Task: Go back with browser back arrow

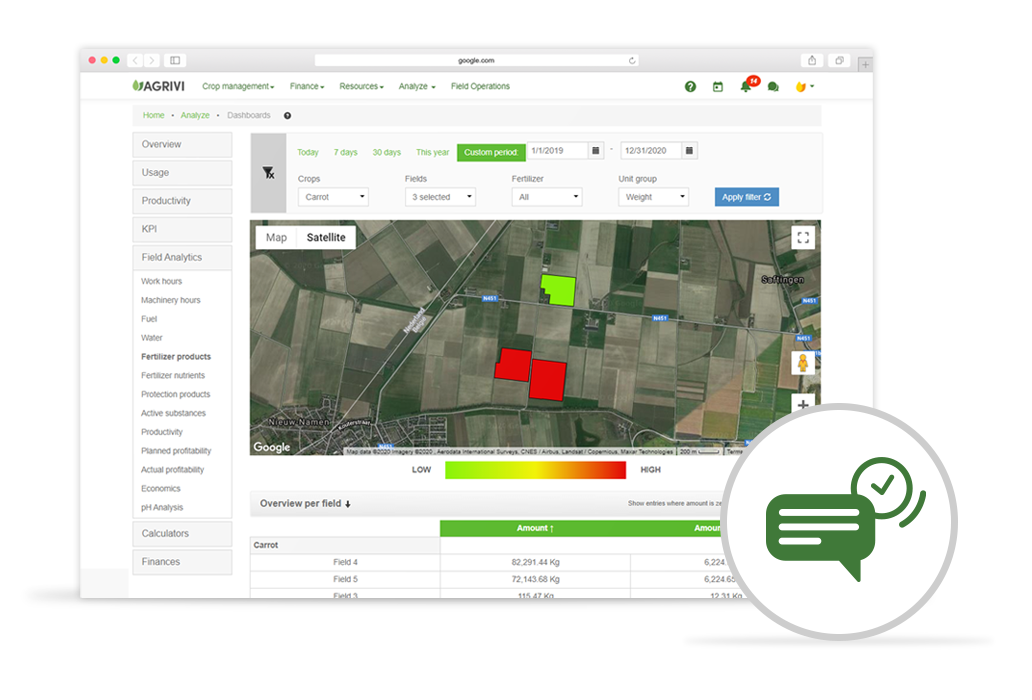Action: pos(135,61)
